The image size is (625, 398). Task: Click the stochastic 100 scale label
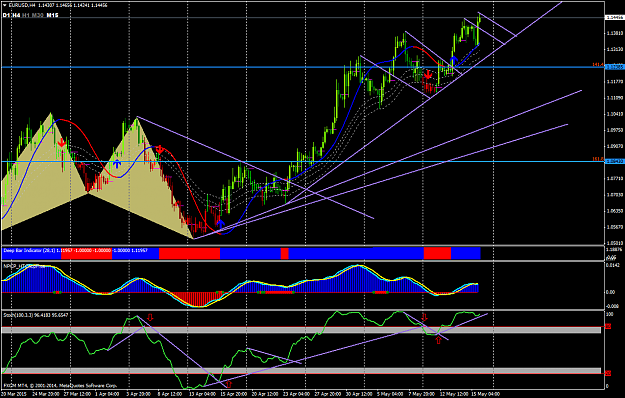[609, 314]
